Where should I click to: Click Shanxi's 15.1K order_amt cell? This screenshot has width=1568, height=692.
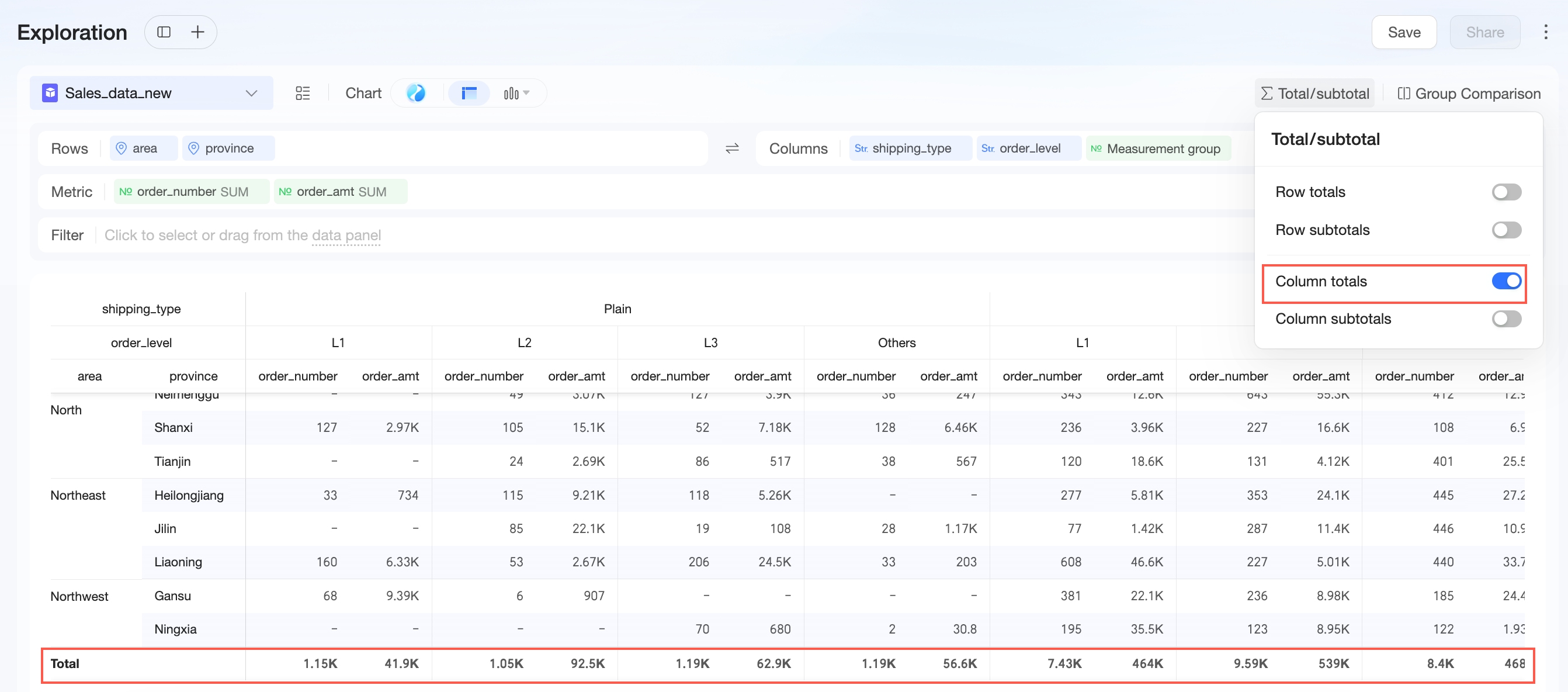pyautogui.click(x=588, y=428)
